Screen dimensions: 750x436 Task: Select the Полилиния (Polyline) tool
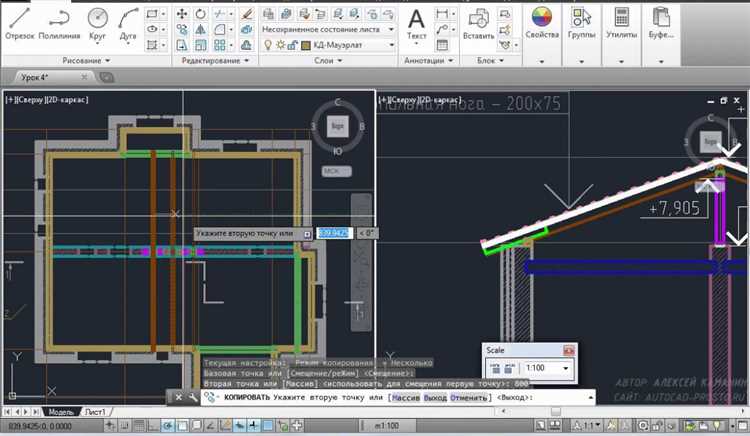pyautogui.click(x=59, y=22)
